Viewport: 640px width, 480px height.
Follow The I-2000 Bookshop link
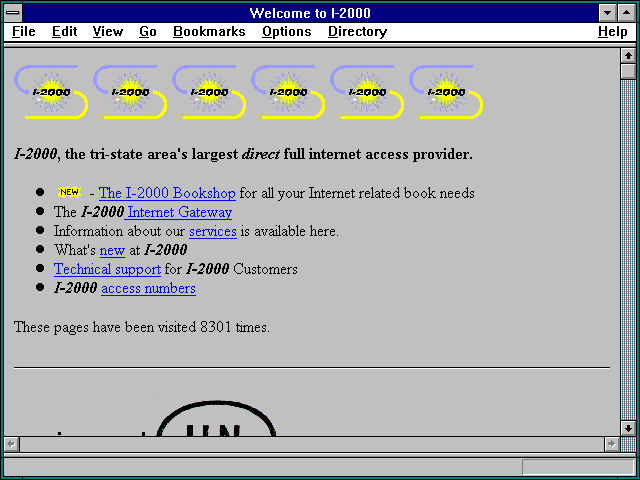click(x=167, y=193)
